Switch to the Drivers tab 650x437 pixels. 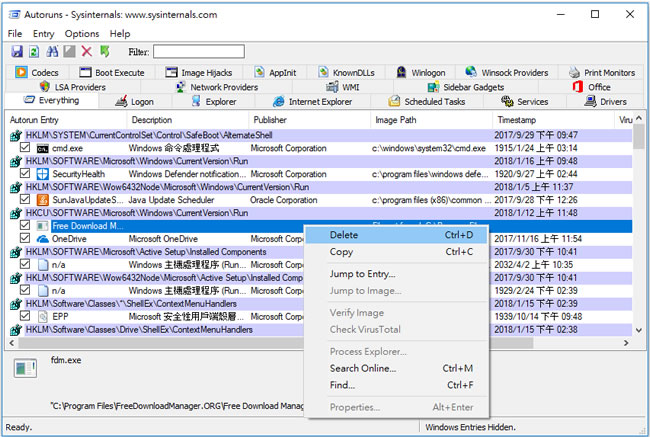pos(605,102)
